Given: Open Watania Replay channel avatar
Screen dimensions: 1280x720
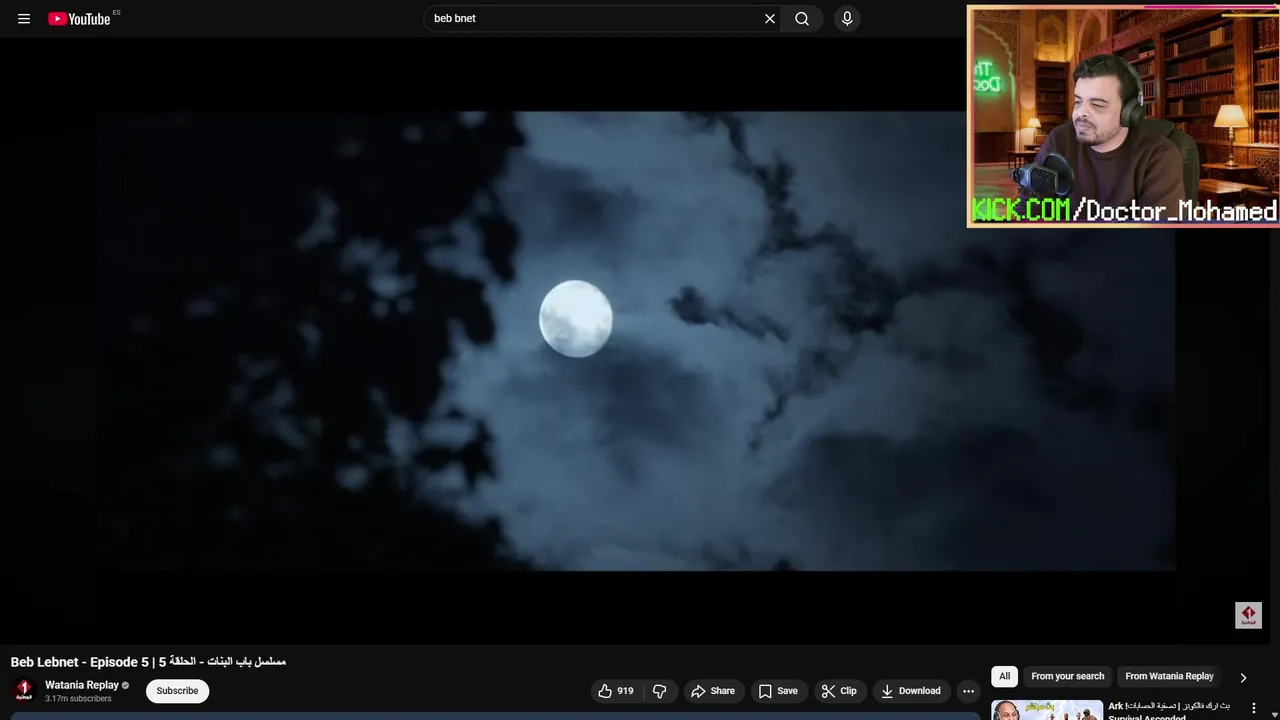Looking at the screenshot, I should 23,691.
